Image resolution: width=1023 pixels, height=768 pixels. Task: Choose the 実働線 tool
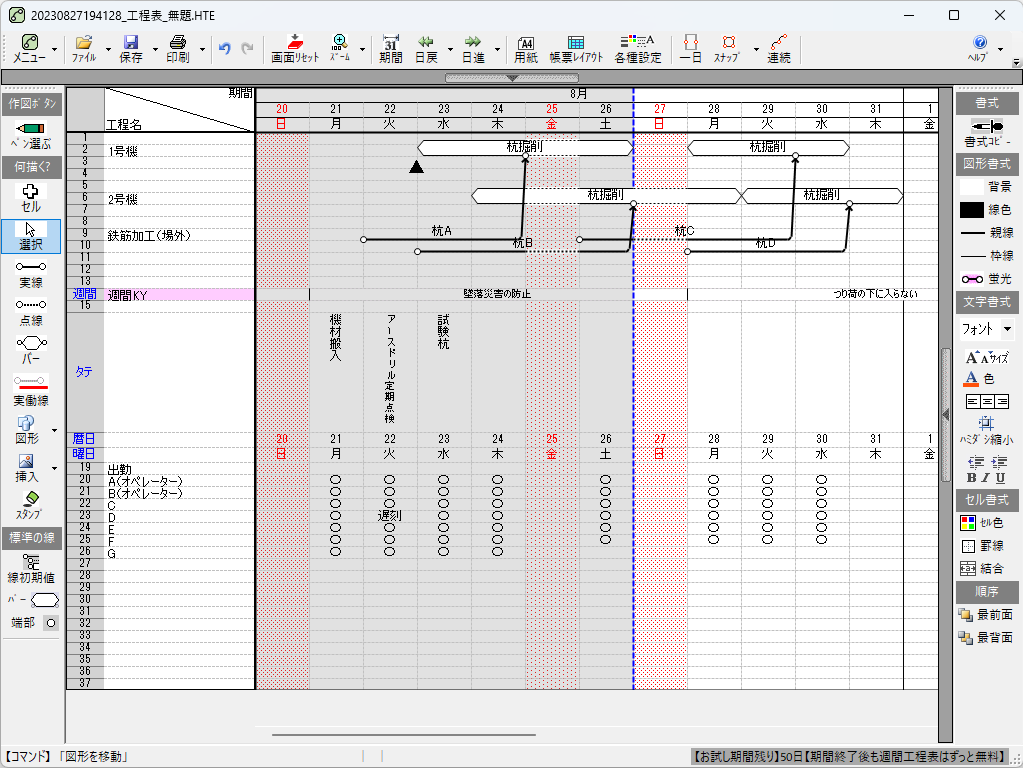[31, 390]
